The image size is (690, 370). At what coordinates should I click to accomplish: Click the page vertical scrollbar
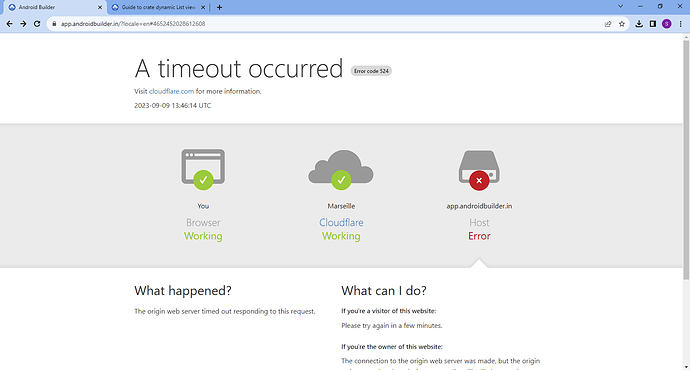[686, 159]
